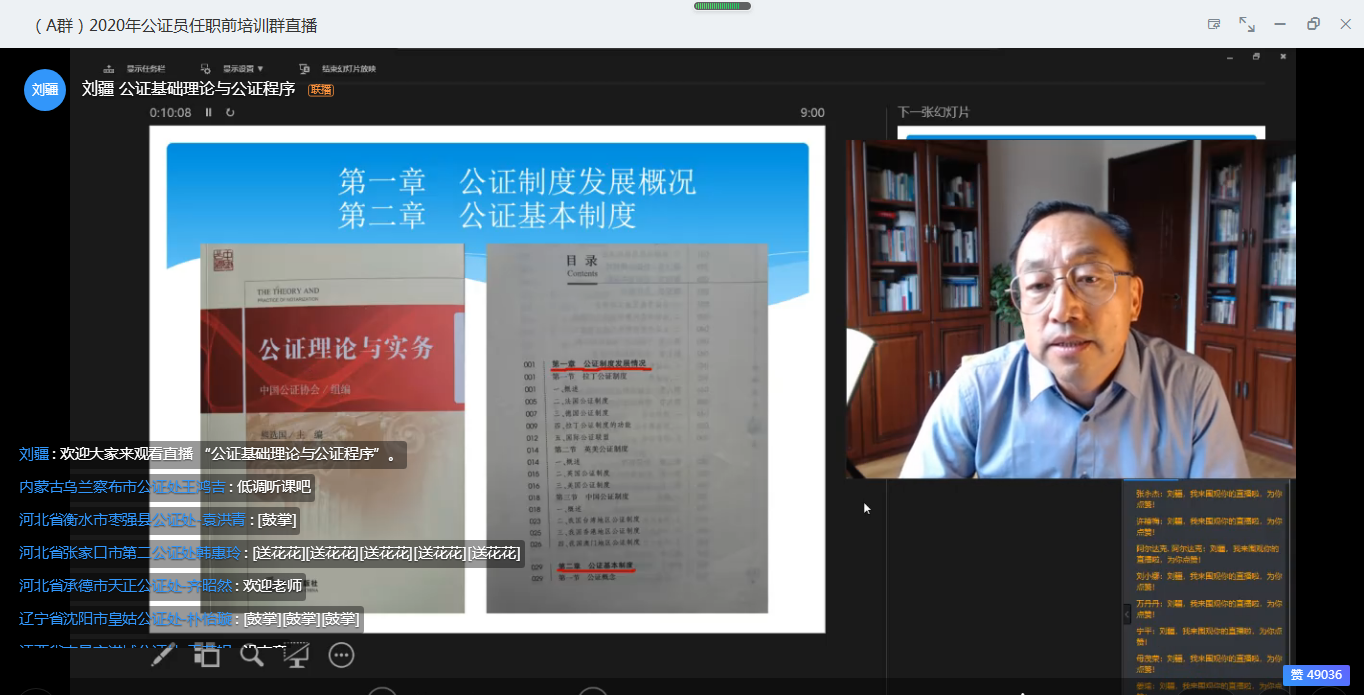This screenshot has height=695, width=1364.
Task: Restore down the inner presenter view window
Action: [1256, 57]
